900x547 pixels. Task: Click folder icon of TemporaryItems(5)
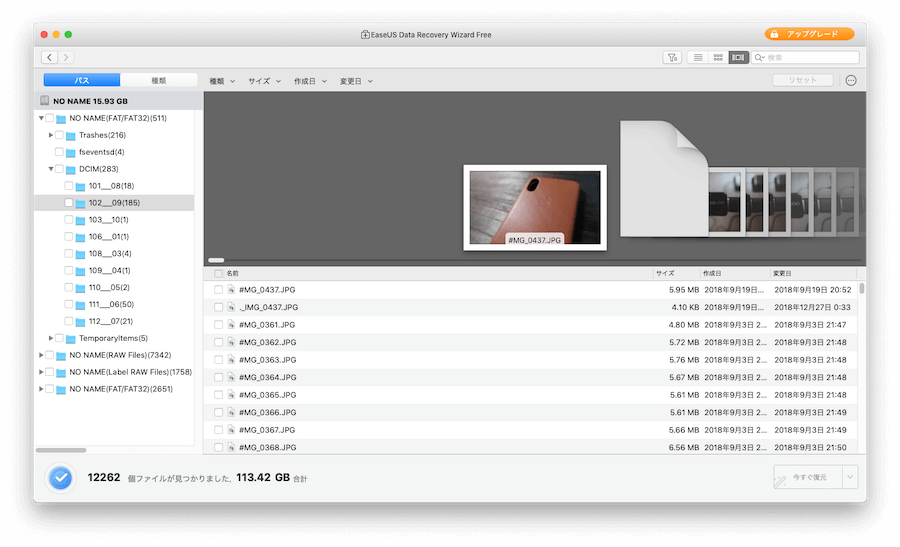pyautogui.click(x=71, y=339)
